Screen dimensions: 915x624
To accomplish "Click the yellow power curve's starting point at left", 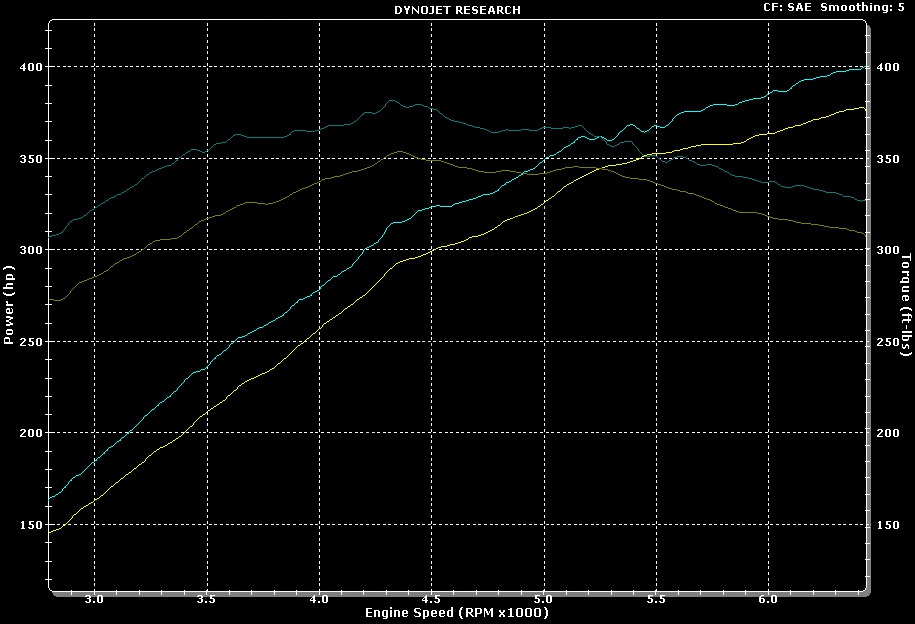I will pos(50,531).
